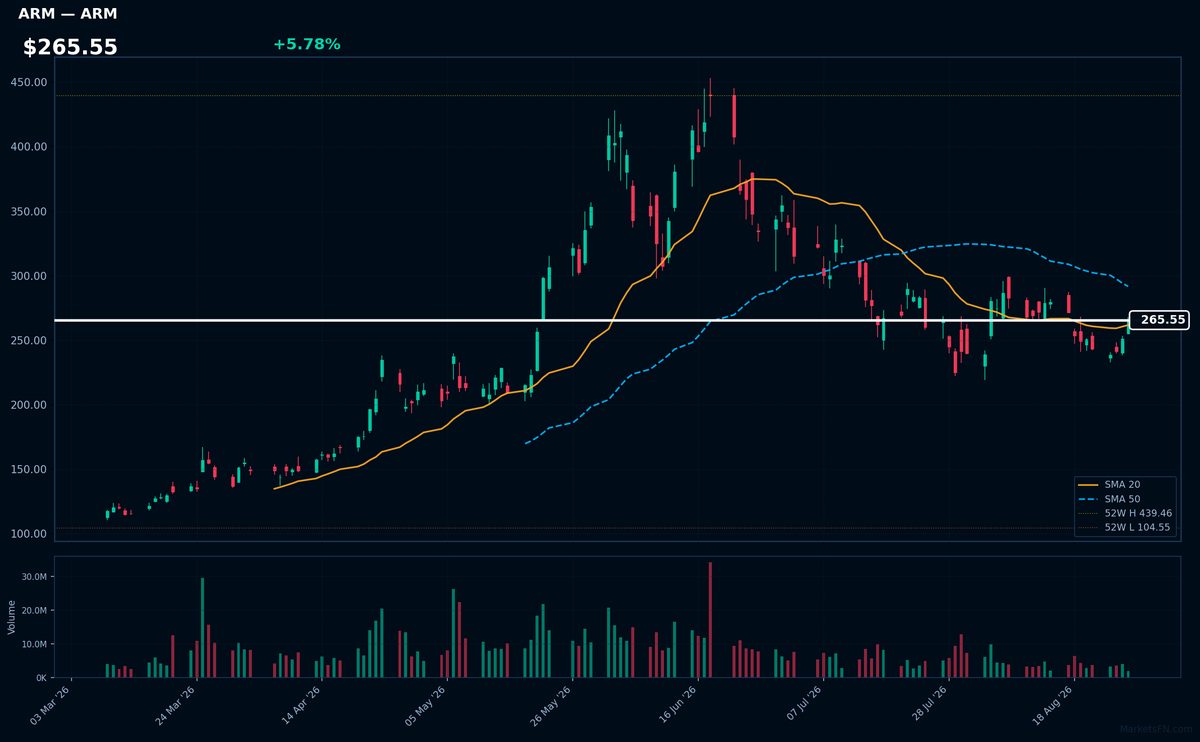1200x742 pixels.
Task: Select SMA 20 legend entry
Action: click(x=1109, y=484)
